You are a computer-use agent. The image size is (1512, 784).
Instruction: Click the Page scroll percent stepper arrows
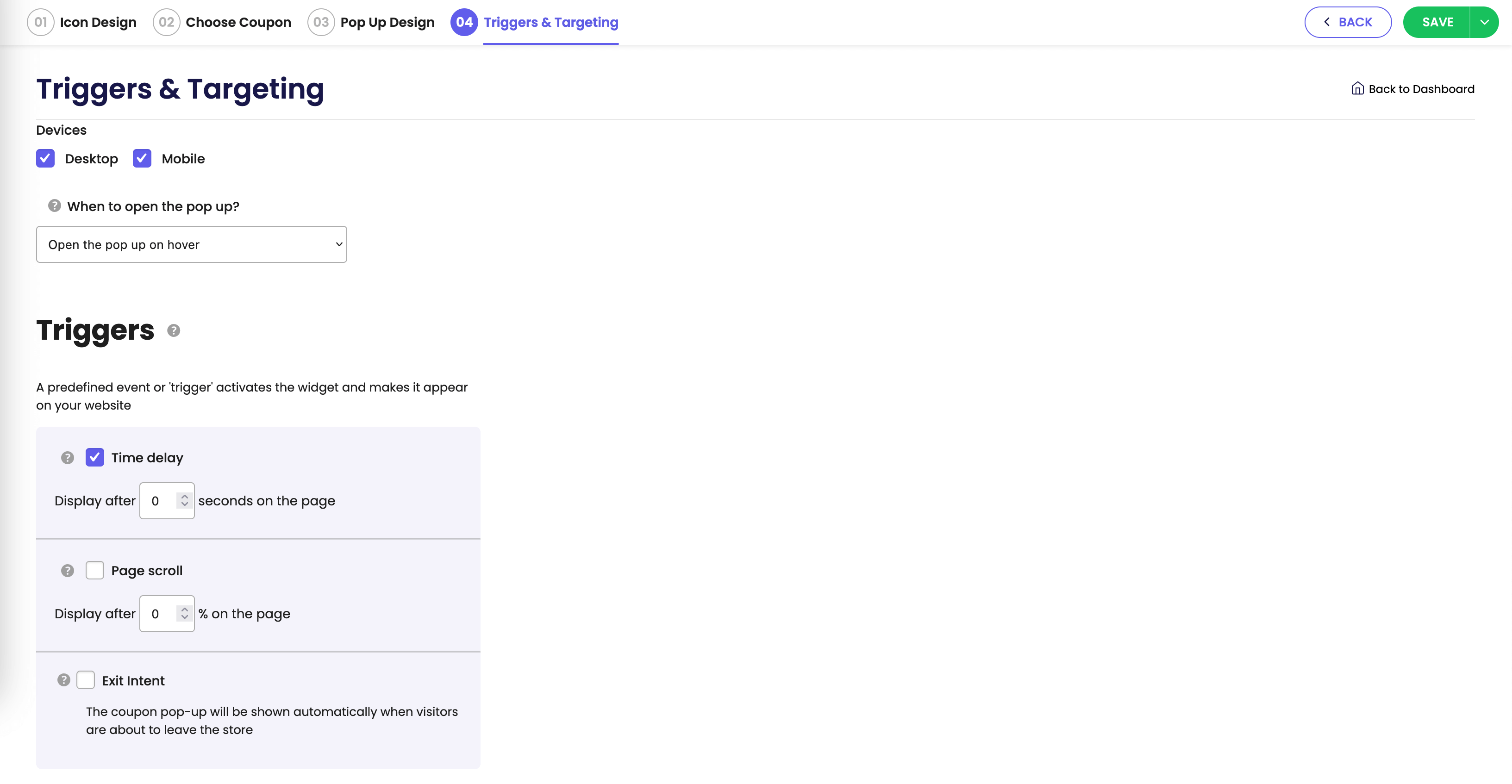[184, 613]
